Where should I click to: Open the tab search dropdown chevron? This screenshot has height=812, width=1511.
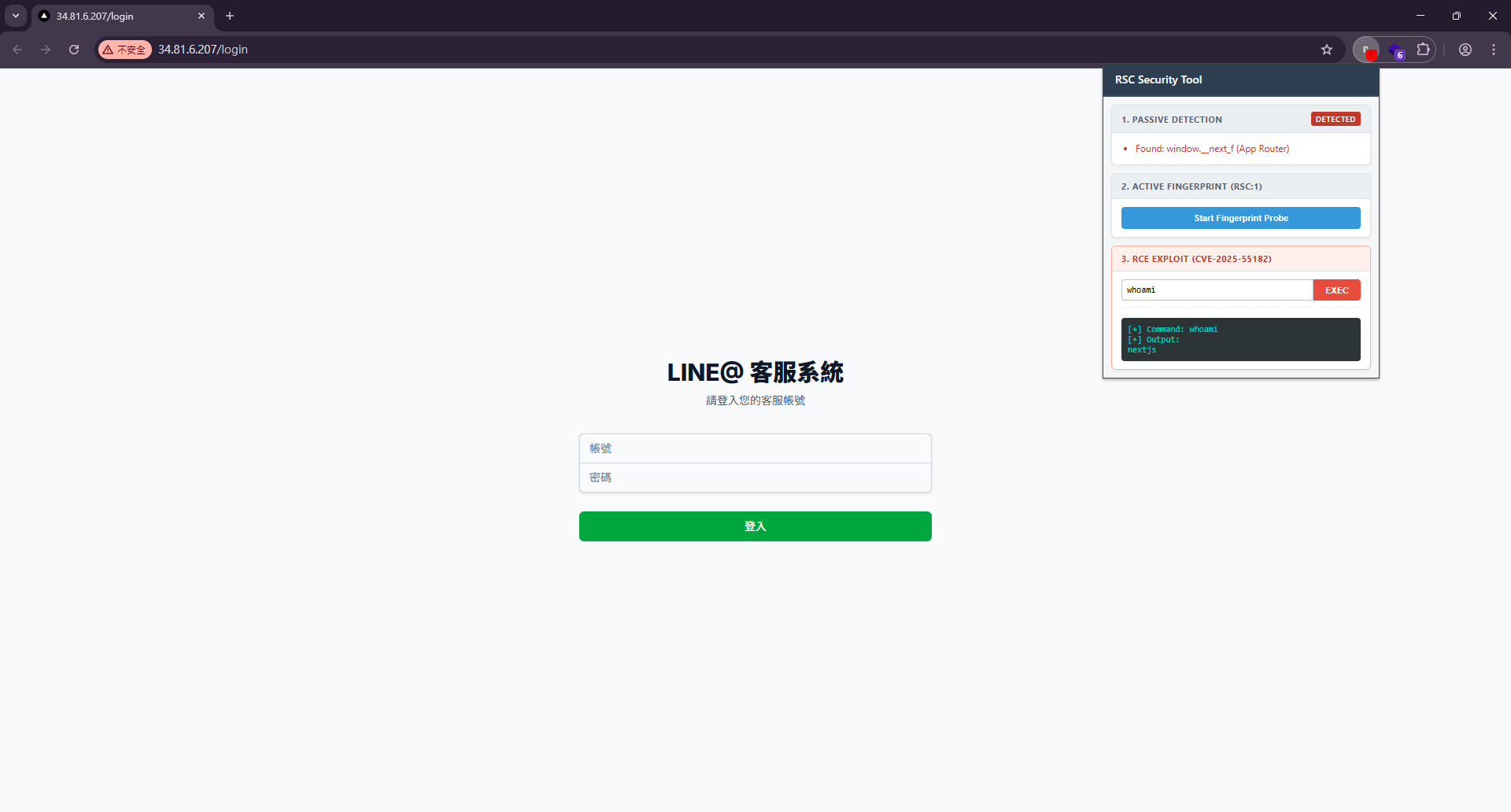pos(16,16)
